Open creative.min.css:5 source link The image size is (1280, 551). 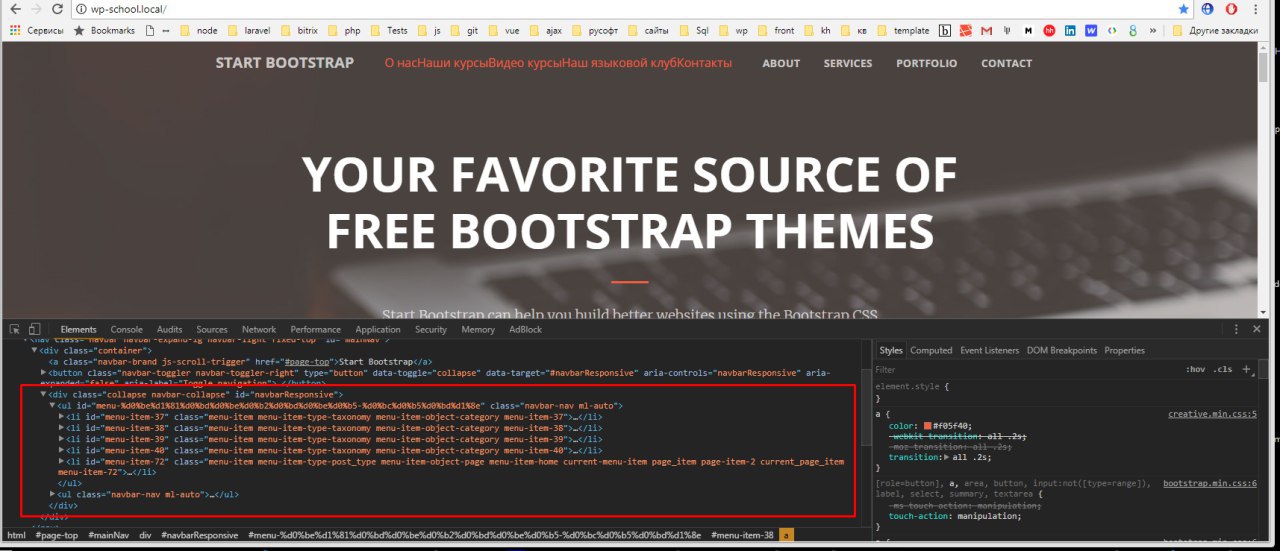click(x=1212, y=414)
